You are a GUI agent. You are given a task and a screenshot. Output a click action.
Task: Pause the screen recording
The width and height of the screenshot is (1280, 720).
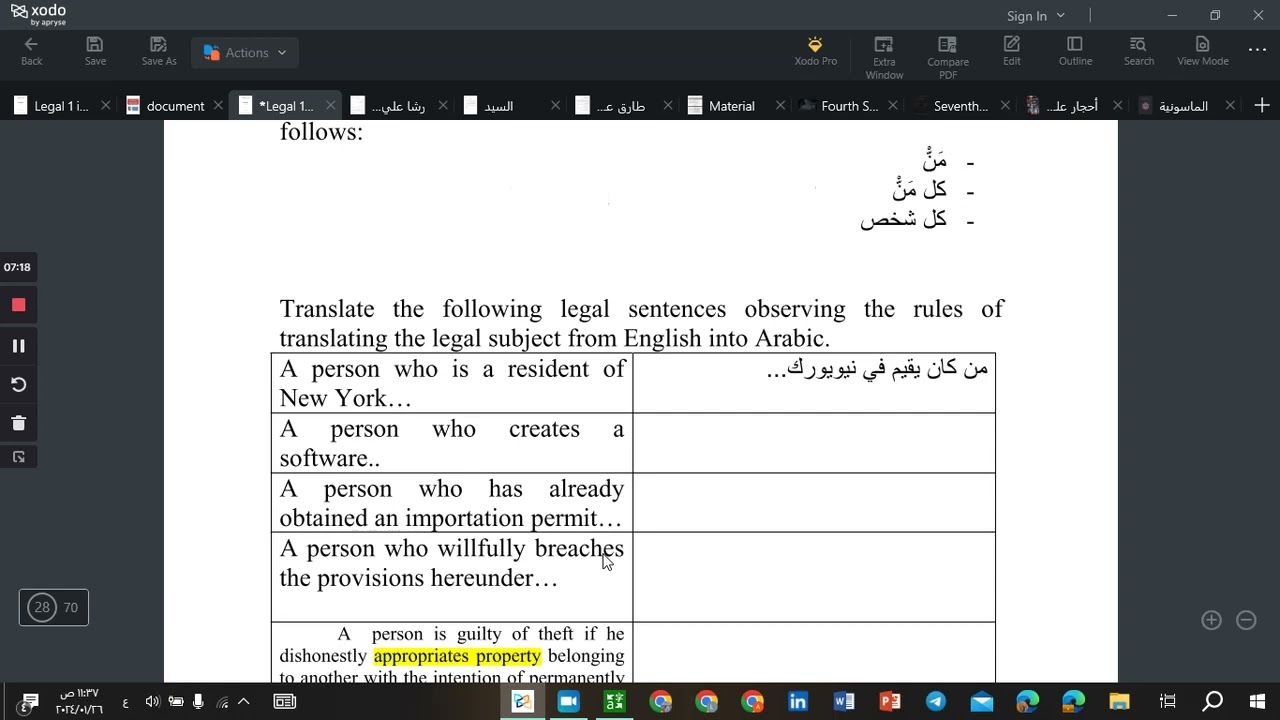18,346
